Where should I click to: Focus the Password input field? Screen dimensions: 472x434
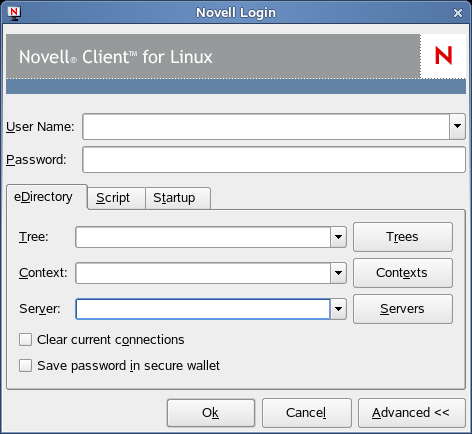[274, 160]
